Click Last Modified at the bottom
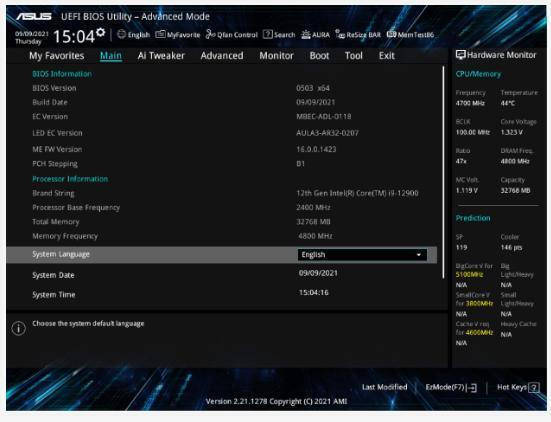Screen dimensions: 551x422 point(384,387)
